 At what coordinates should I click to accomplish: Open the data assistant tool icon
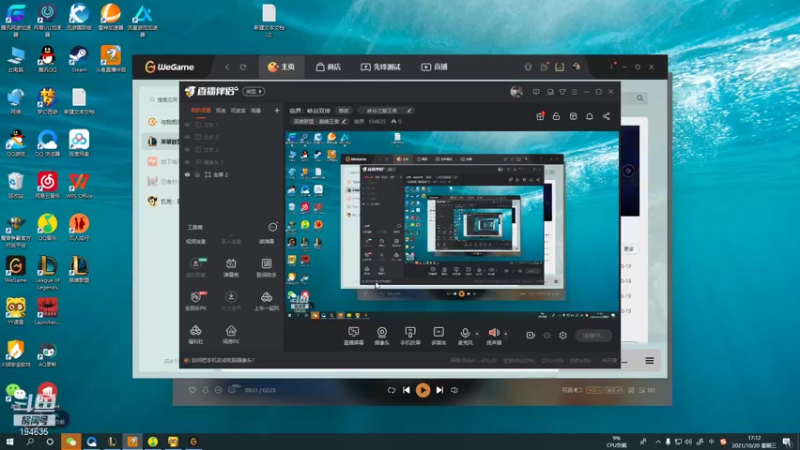click(266, 267)
